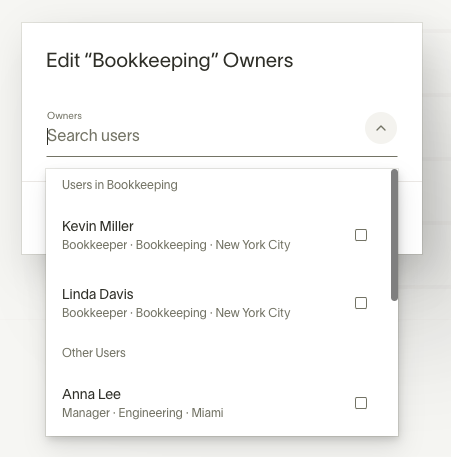Click the "Other Users" group header
The image size is (451, 457).
94,353
